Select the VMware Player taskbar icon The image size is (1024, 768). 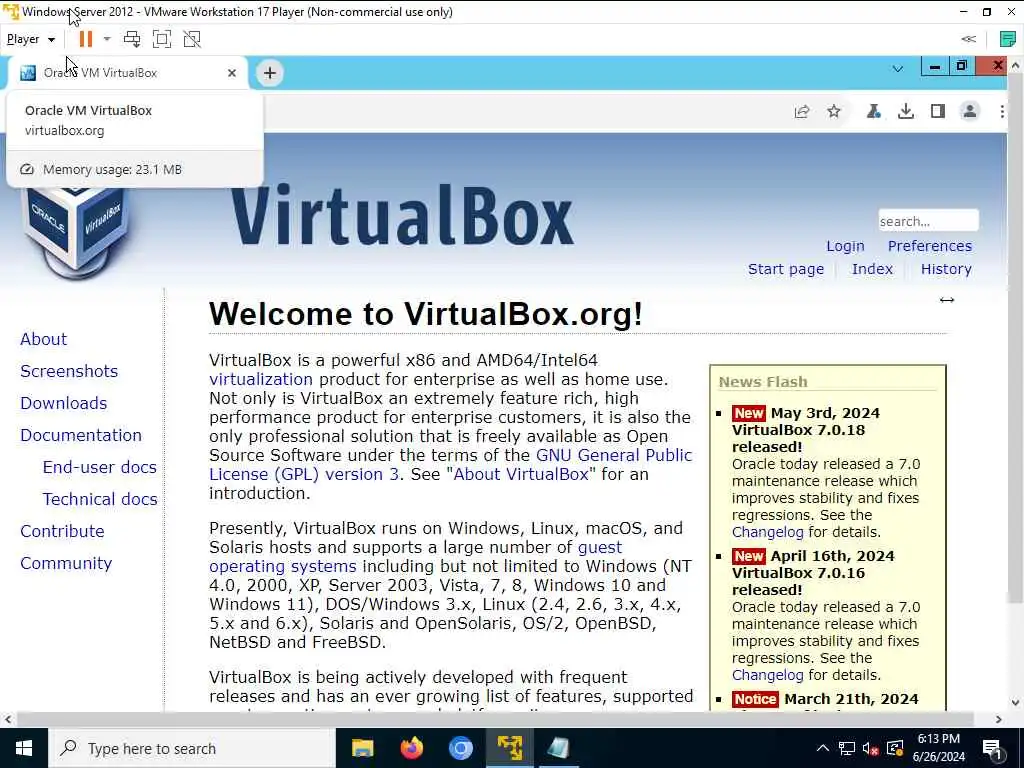(x=509, y=748)
